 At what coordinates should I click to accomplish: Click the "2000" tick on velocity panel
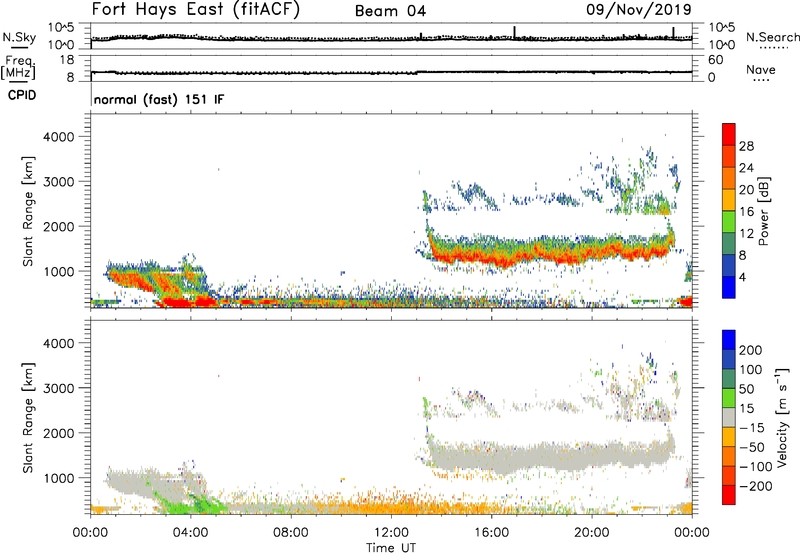[59, 433]
